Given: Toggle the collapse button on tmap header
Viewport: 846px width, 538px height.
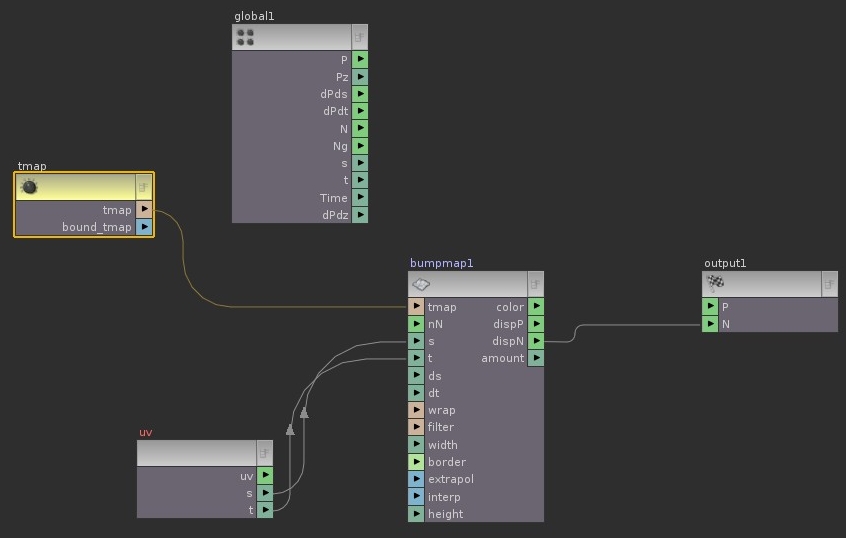Looking at the screenshot, I should tap(144, 187).
